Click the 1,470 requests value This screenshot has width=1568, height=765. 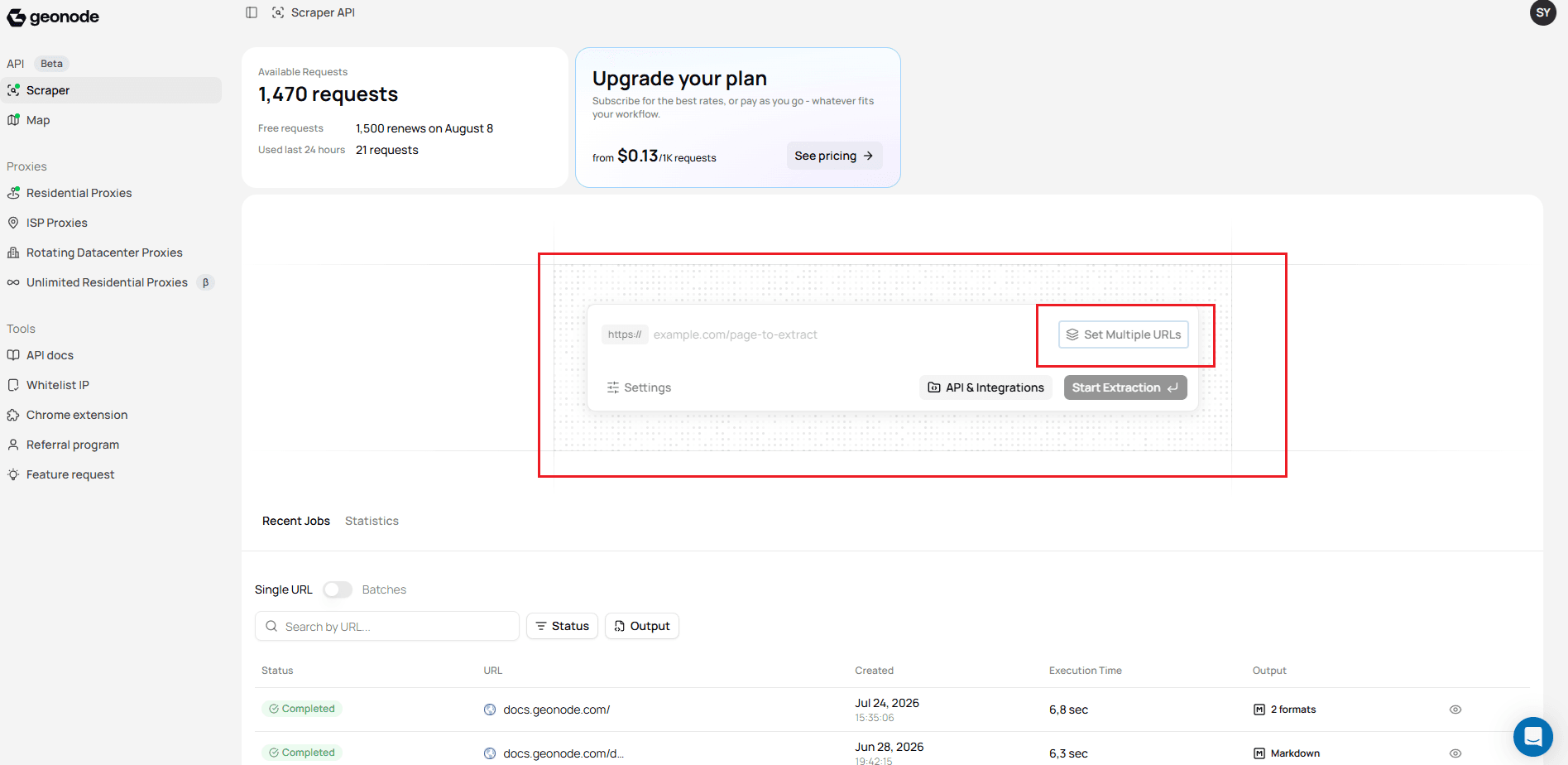point(328,94)
